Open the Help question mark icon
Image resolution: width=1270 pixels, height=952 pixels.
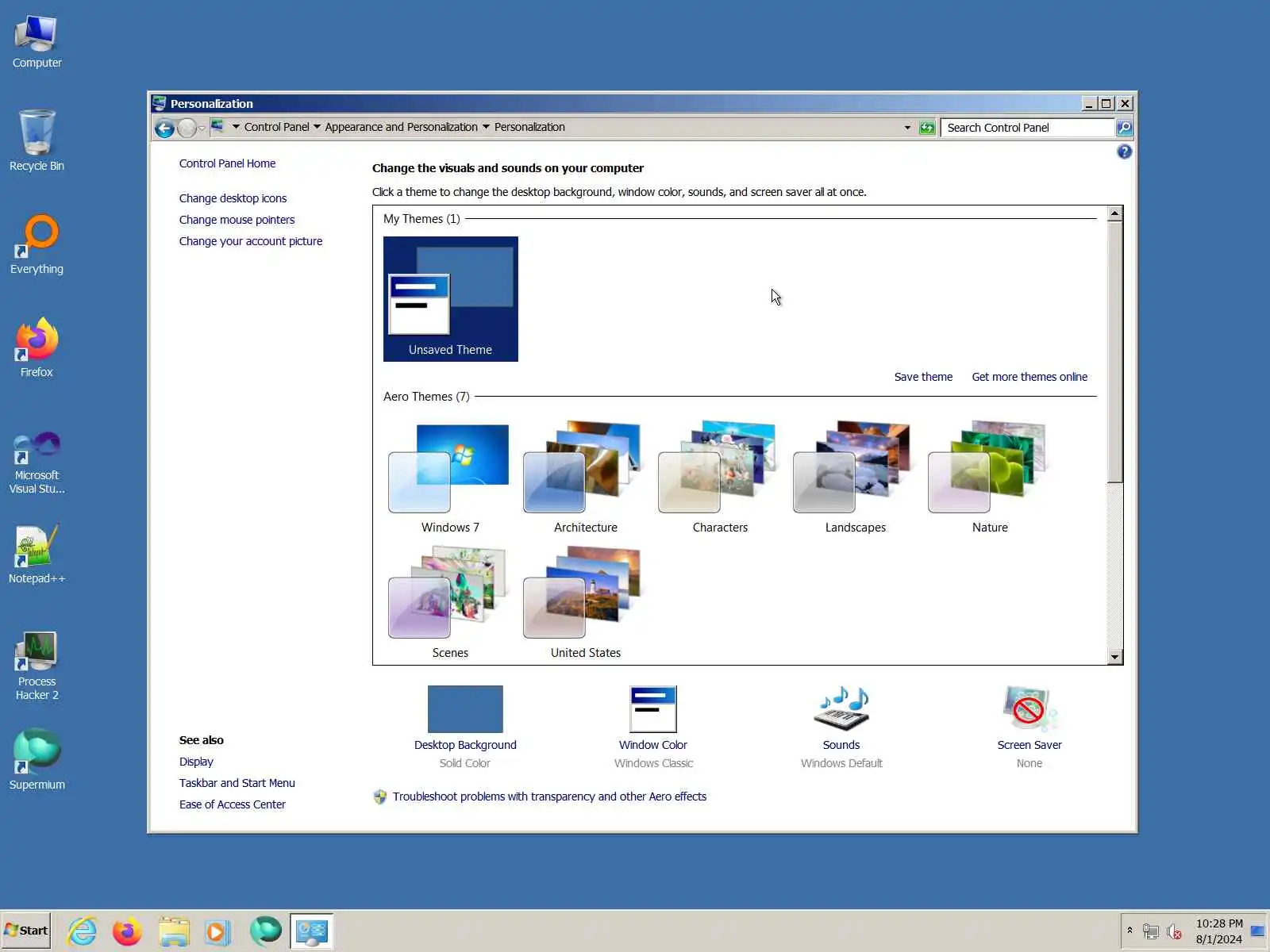pyautogui.click(x=1124, y=152)
